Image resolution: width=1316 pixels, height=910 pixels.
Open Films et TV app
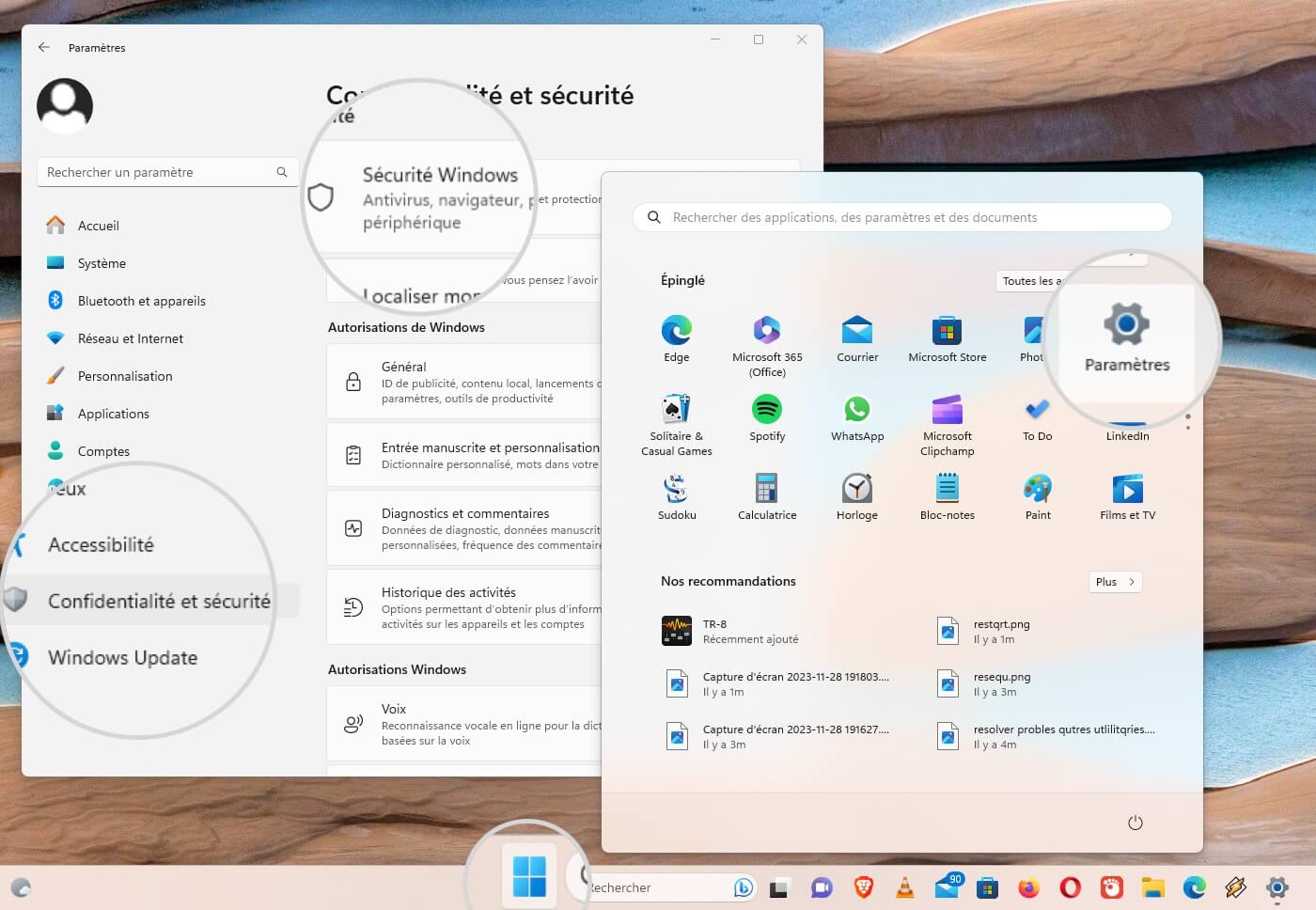pyautogui.click(x=1128, y=496)
